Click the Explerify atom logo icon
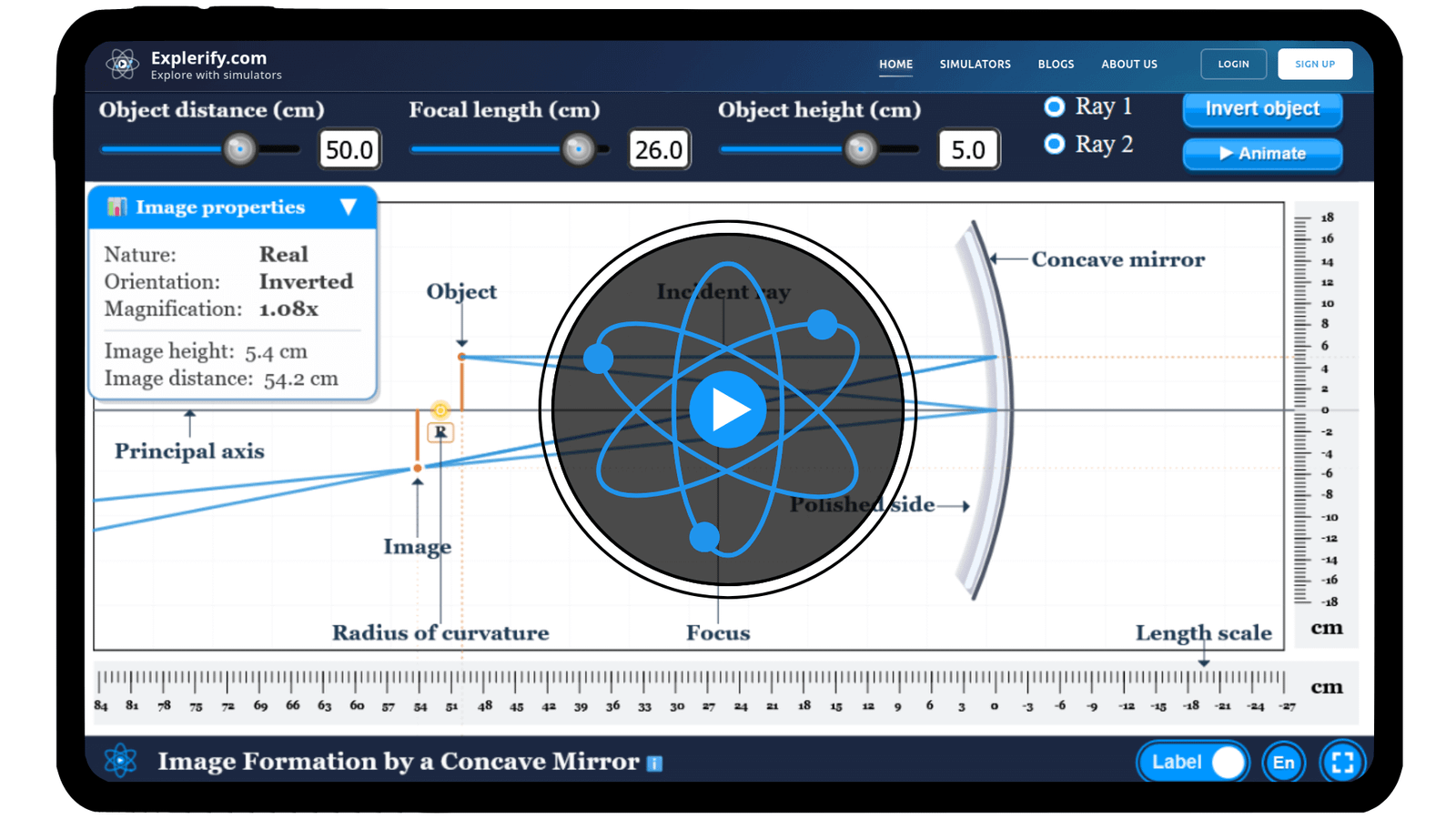Screen dimensions: 1456x819 122,64
